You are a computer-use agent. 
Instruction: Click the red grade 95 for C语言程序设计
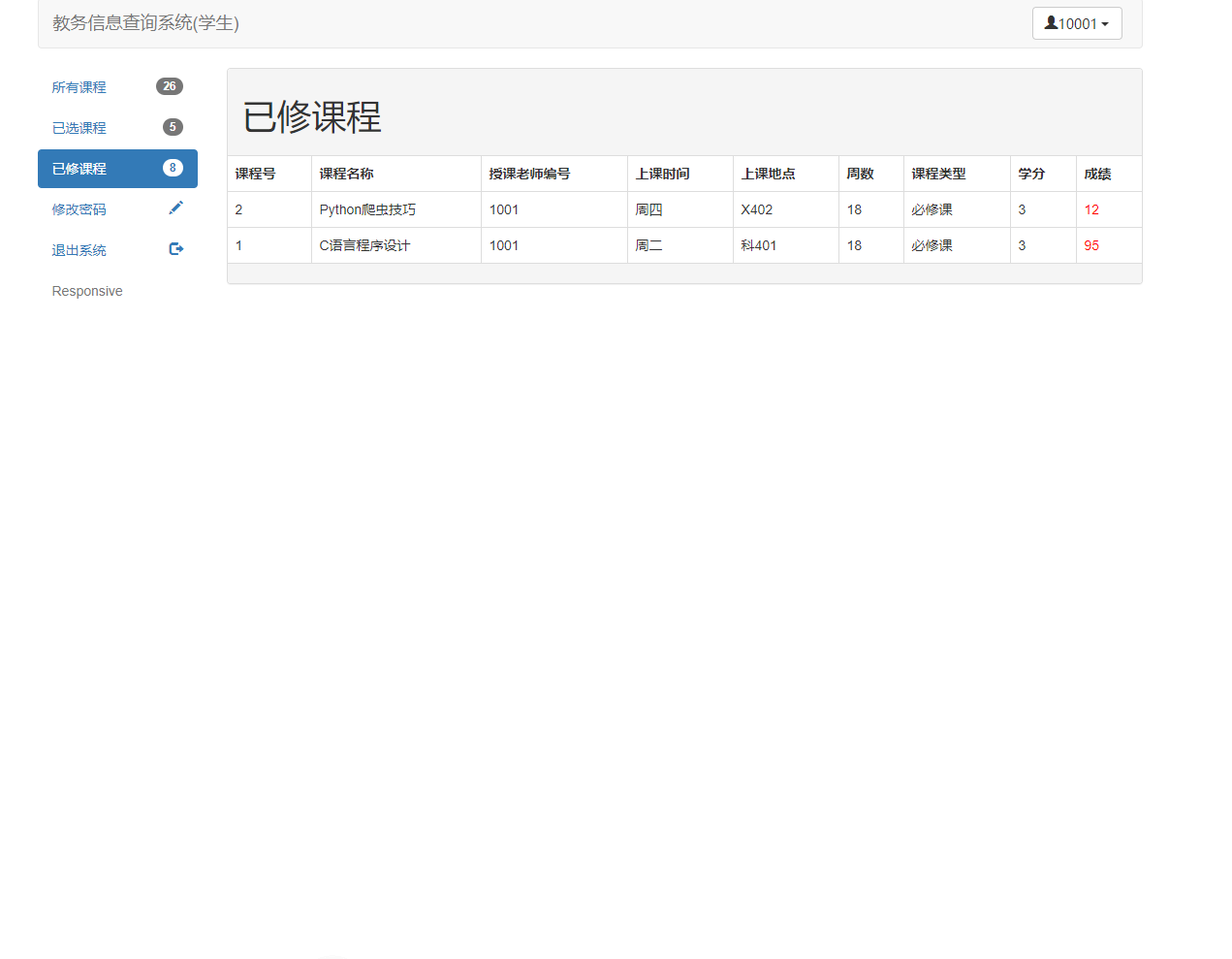pos(1091,244)
